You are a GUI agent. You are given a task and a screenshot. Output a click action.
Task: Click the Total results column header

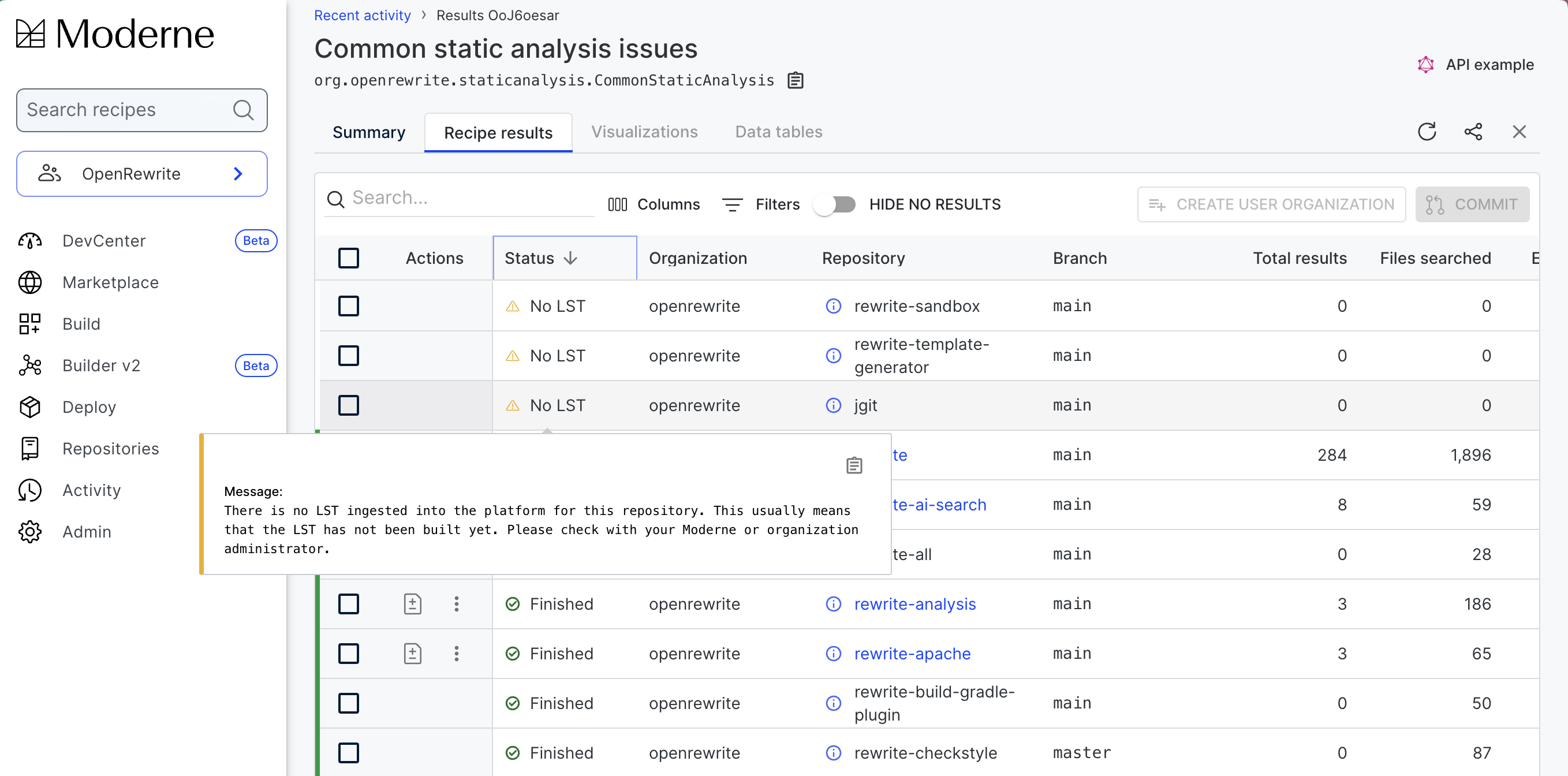(x=1300, y=258)
